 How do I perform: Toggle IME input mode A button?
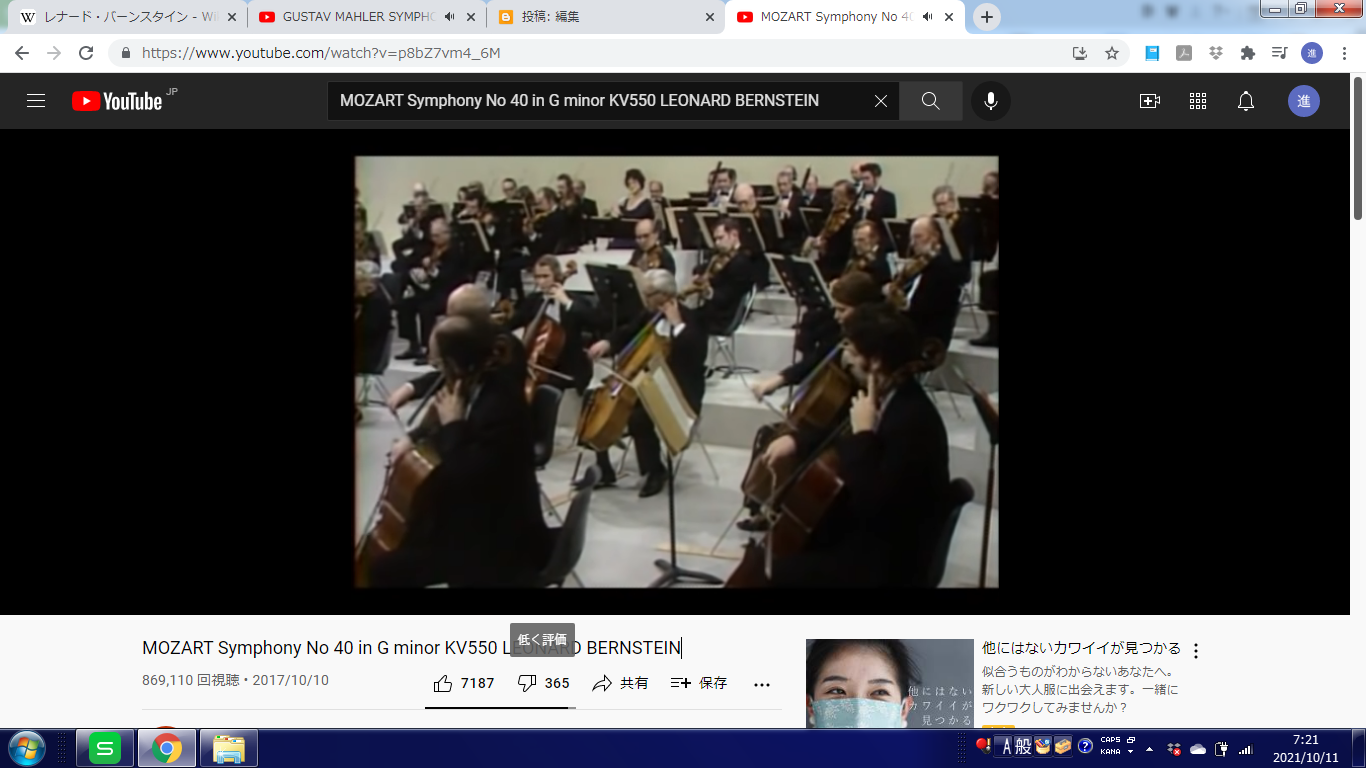point(1006,746)
